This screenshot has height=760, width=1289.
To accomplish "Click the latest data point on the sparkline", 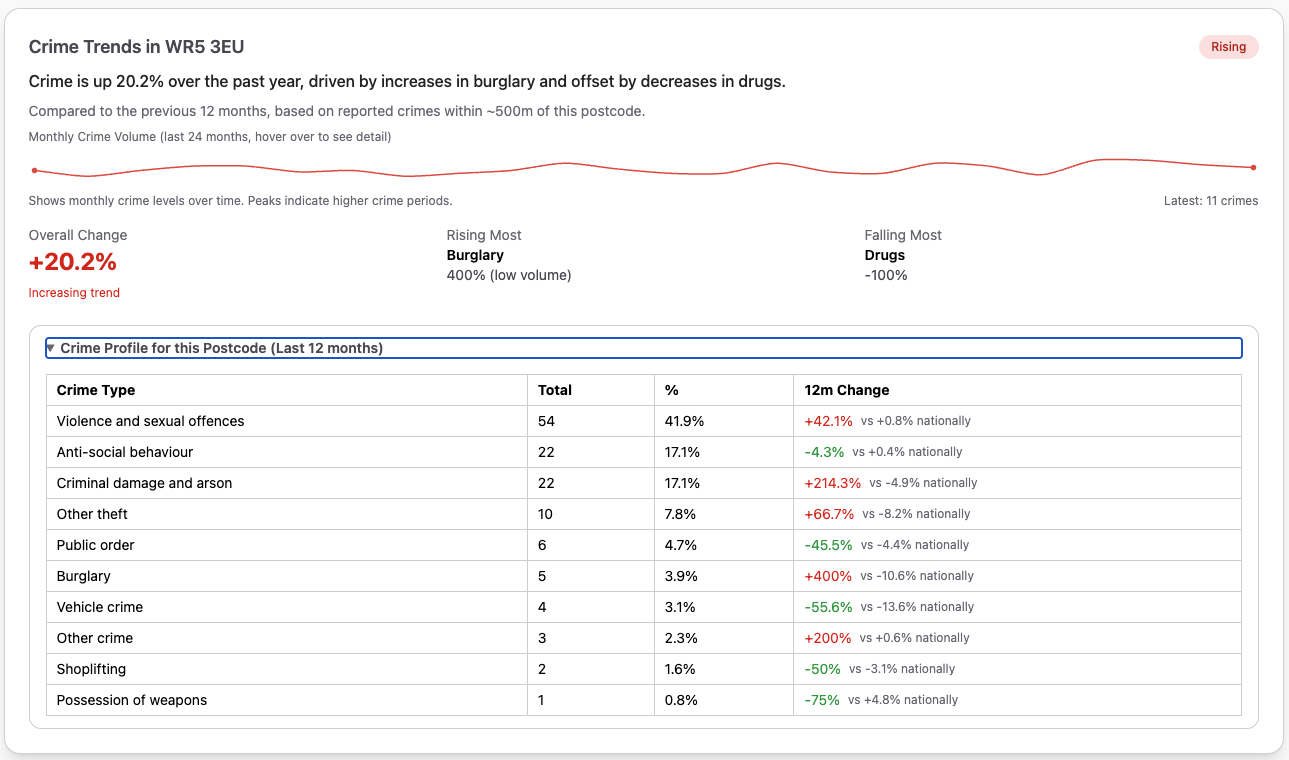I will pyautogui.click(x=1253, y=167).
